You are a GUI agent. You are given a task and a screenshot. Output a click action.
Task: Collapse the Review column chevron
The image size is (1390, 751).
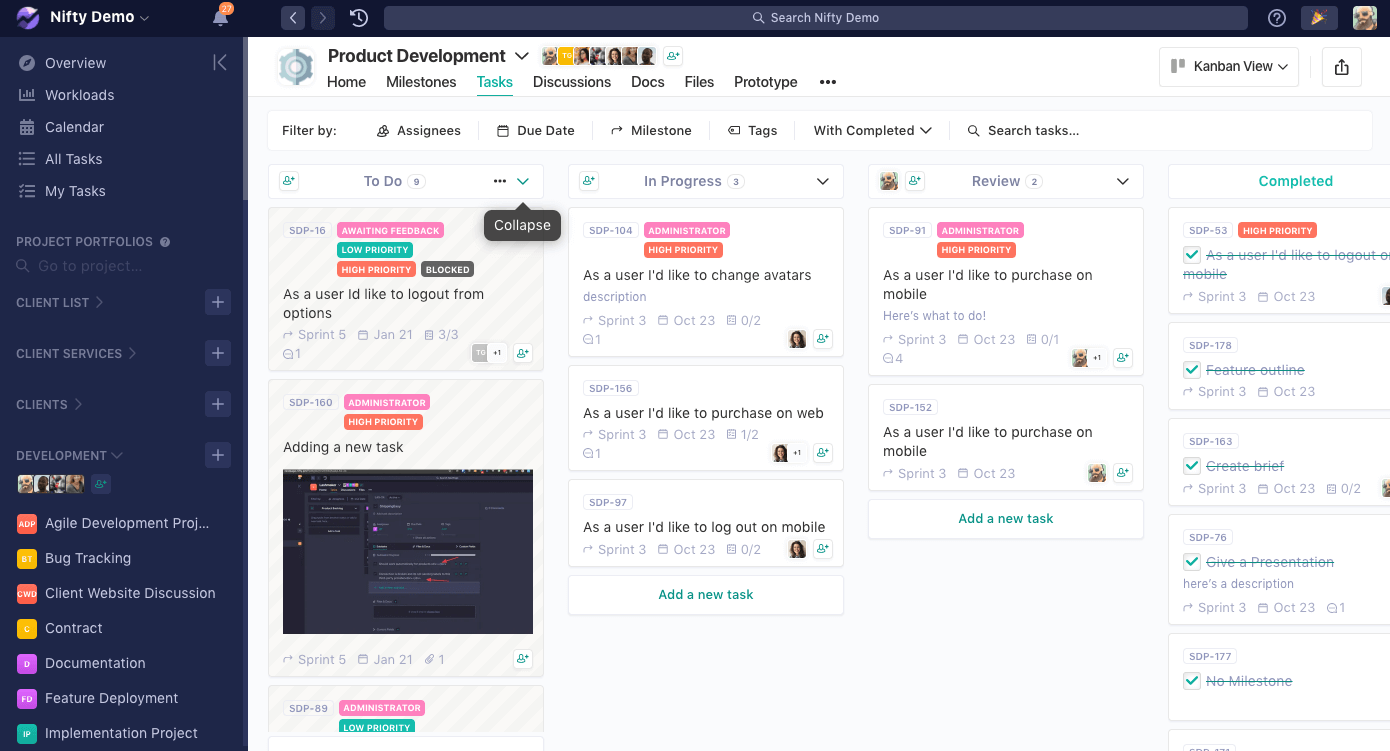1123,181
